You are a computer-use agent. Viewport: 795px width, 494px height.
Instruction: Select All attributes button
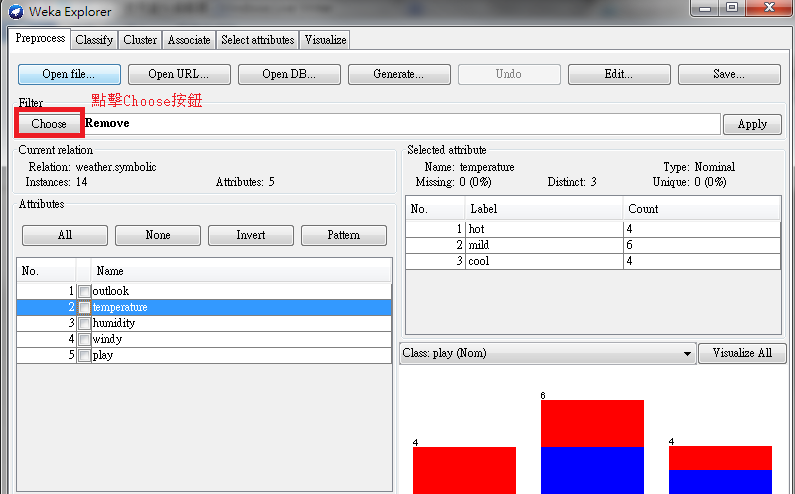[x=65, y=235]
